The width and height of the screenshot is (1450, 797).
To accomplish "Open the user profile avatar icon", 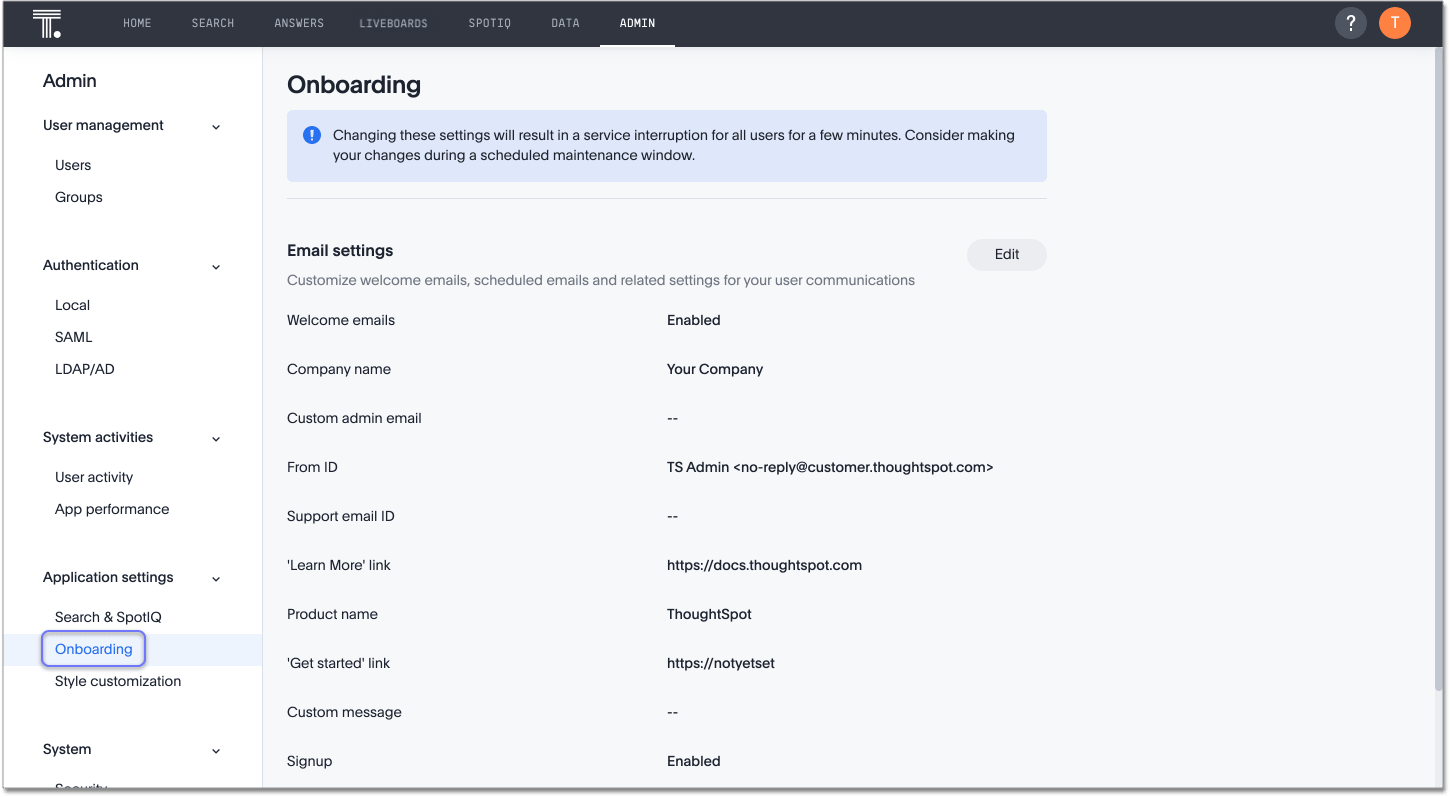I will pos(1394,22).
